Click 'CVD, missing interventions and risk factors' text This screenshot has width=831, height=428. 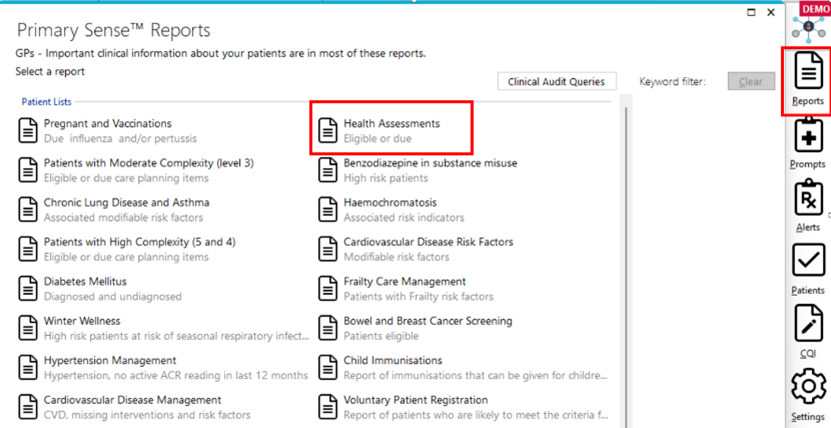click(x=147, y=415)
